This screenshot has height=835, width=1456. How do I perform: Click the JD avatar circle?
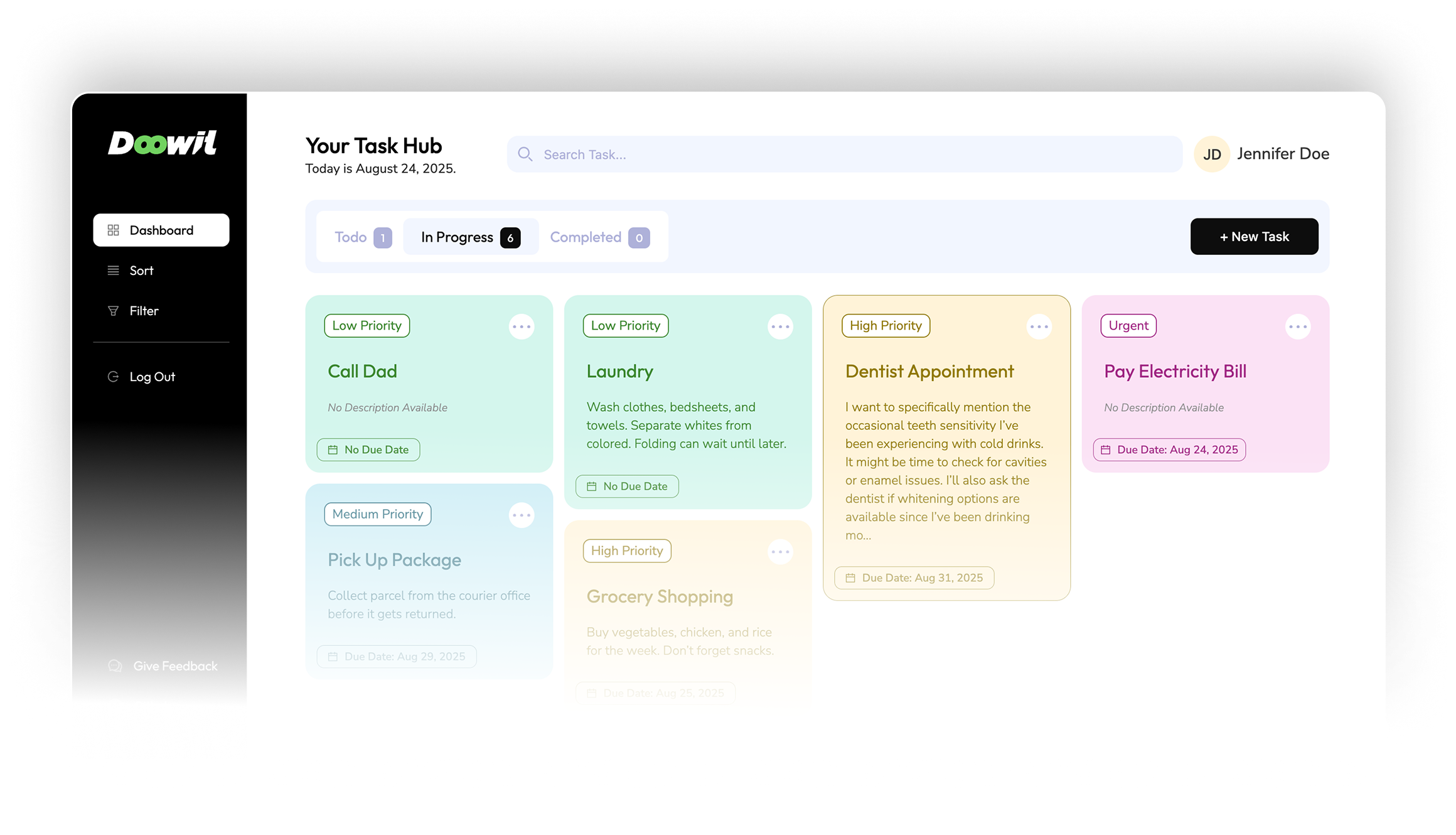tap(1212, 154)
